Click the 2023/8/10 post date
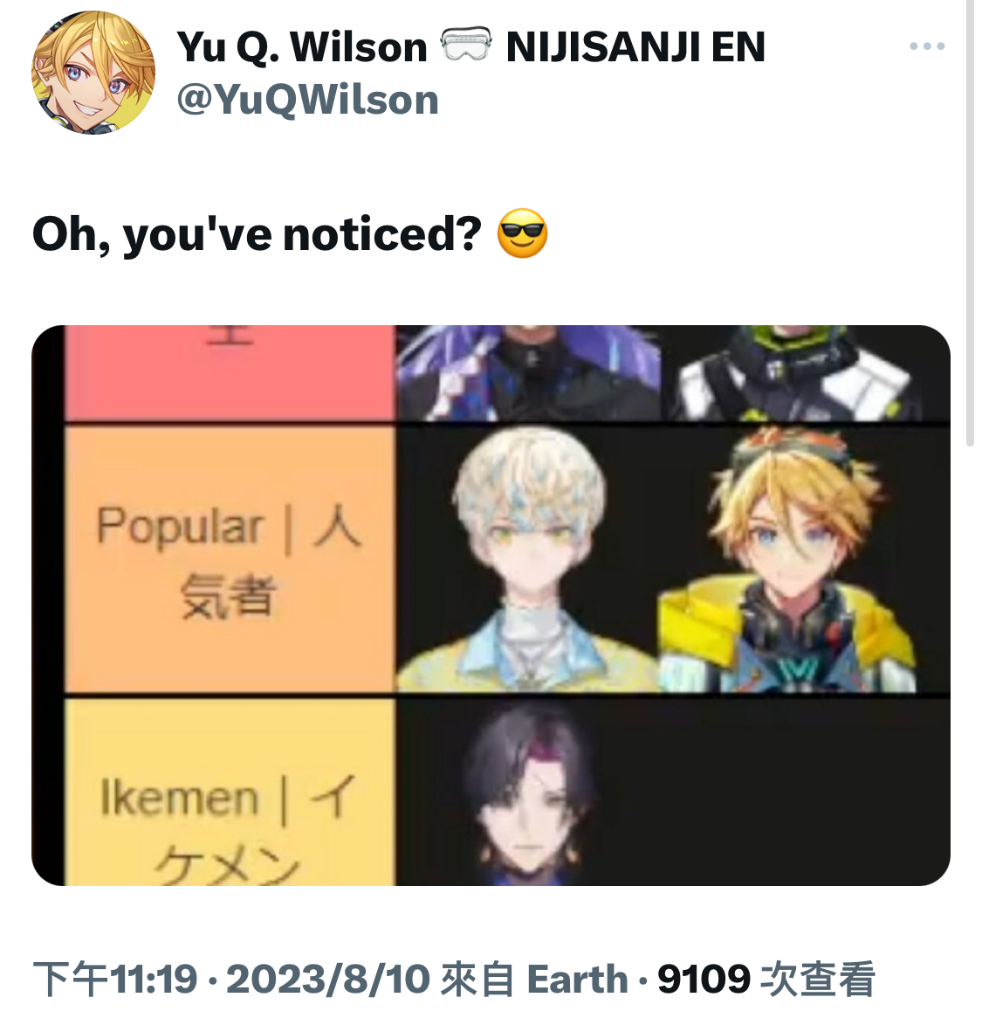The height and width of the screenshot is (1024, 982). (328, 980)
